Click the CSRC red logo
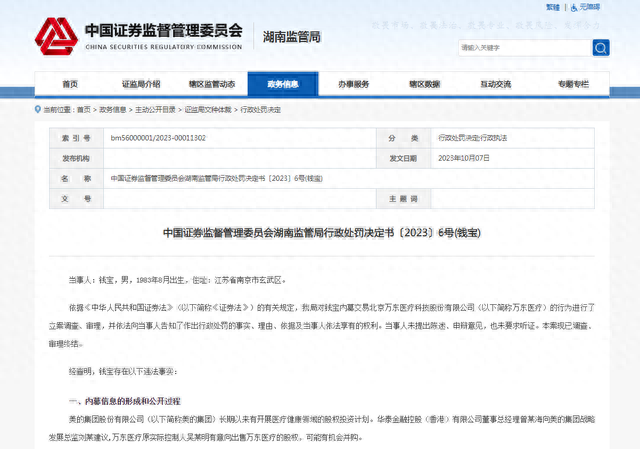The width and height of the screenshot is (640, 449). (x=56, y=36)
